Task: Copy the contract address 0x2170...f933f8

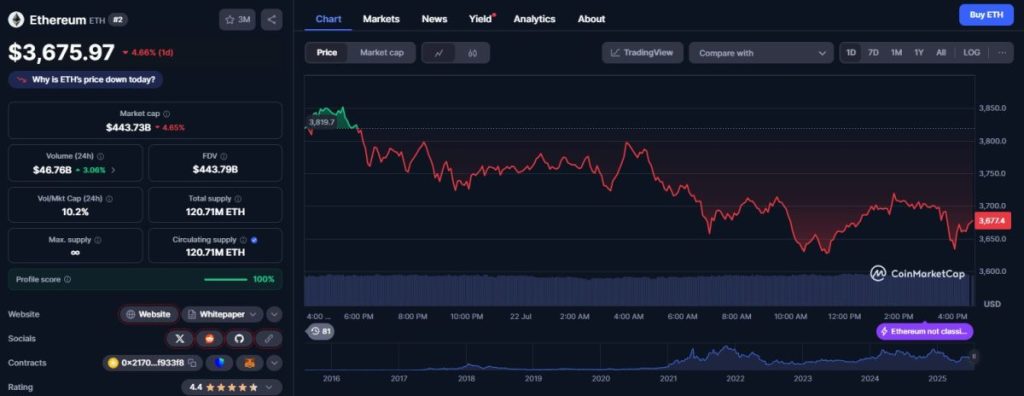Action: click(192, 363)
